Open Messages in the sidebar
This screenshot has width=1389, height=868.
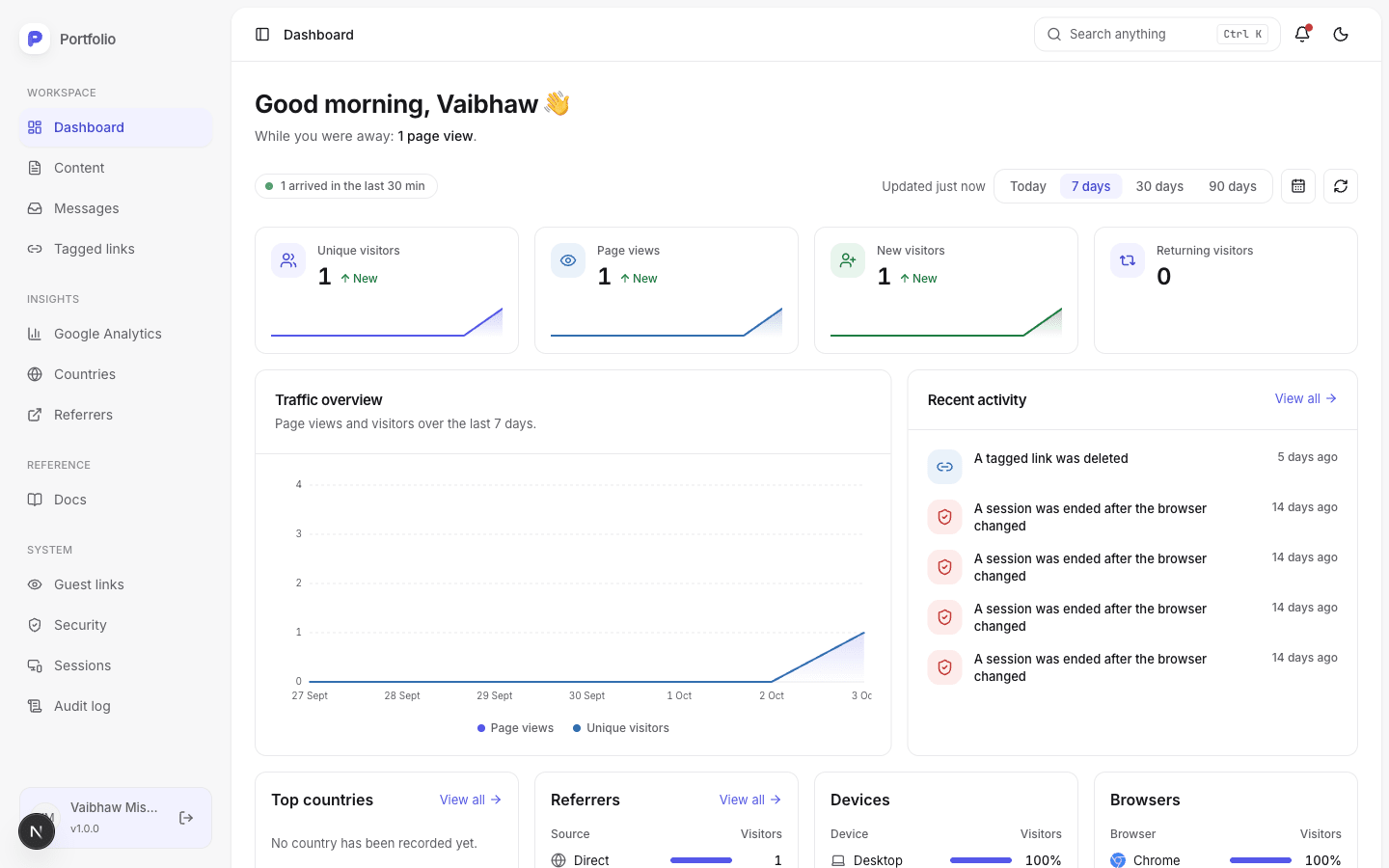pyautogui.click(x=116, y=208)
